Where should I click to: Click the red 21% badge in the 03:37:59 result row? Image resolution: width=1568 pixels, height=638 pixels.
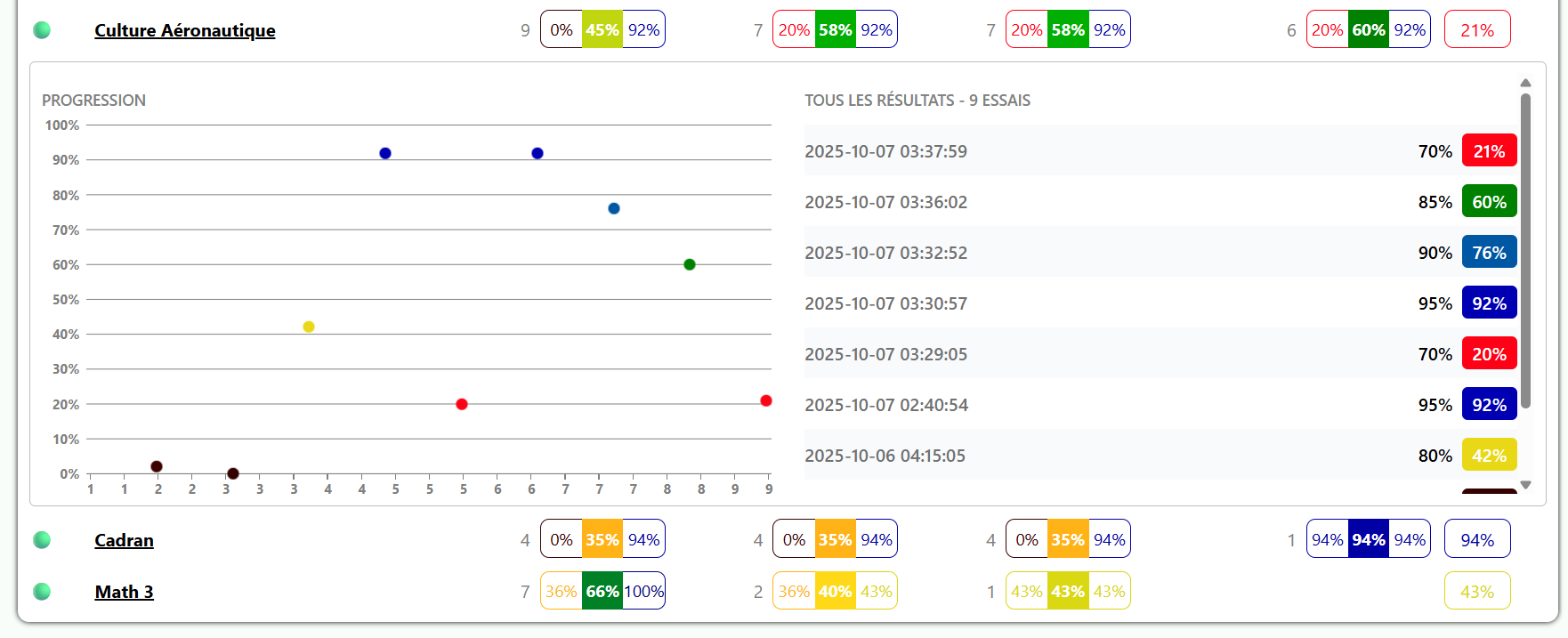[1489, 151]
